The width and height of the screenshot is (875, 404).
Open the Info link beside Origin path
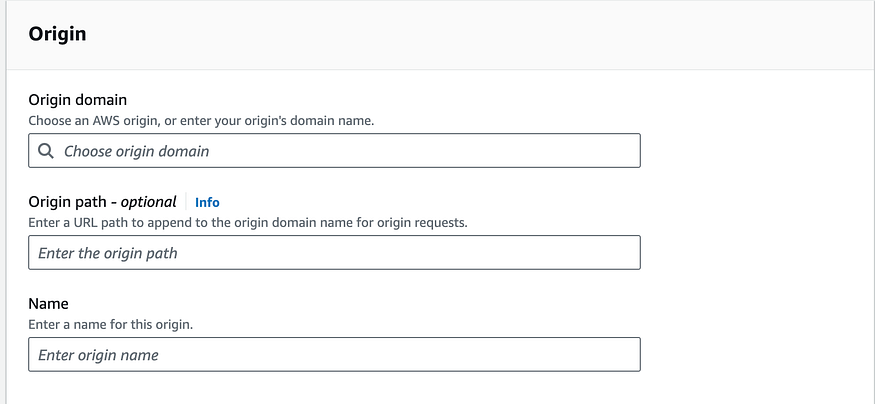[x=207, y=202]
